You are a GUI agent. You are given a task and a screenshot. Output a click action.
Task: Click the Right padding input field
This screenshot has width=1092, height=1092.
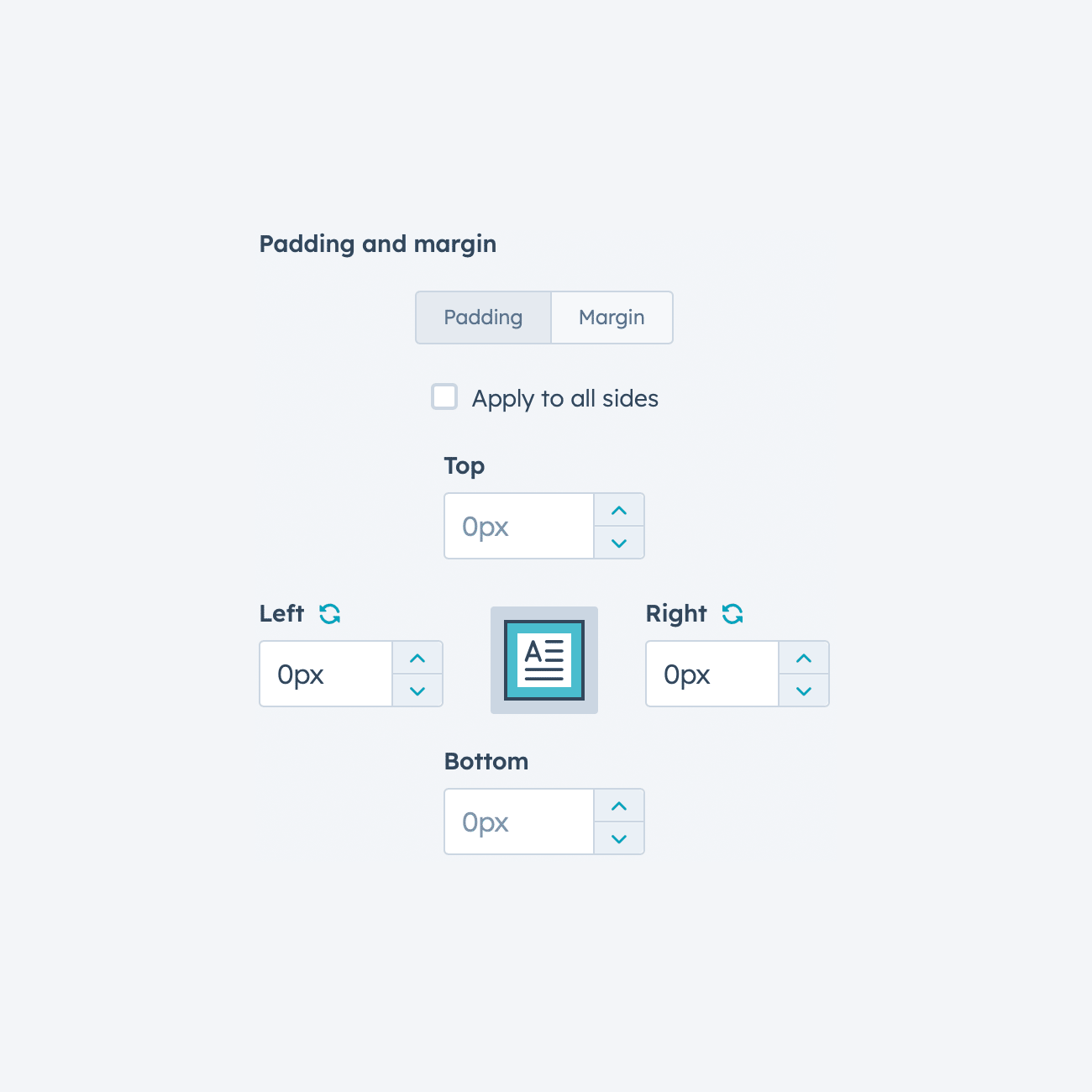[x=712, y=674]
